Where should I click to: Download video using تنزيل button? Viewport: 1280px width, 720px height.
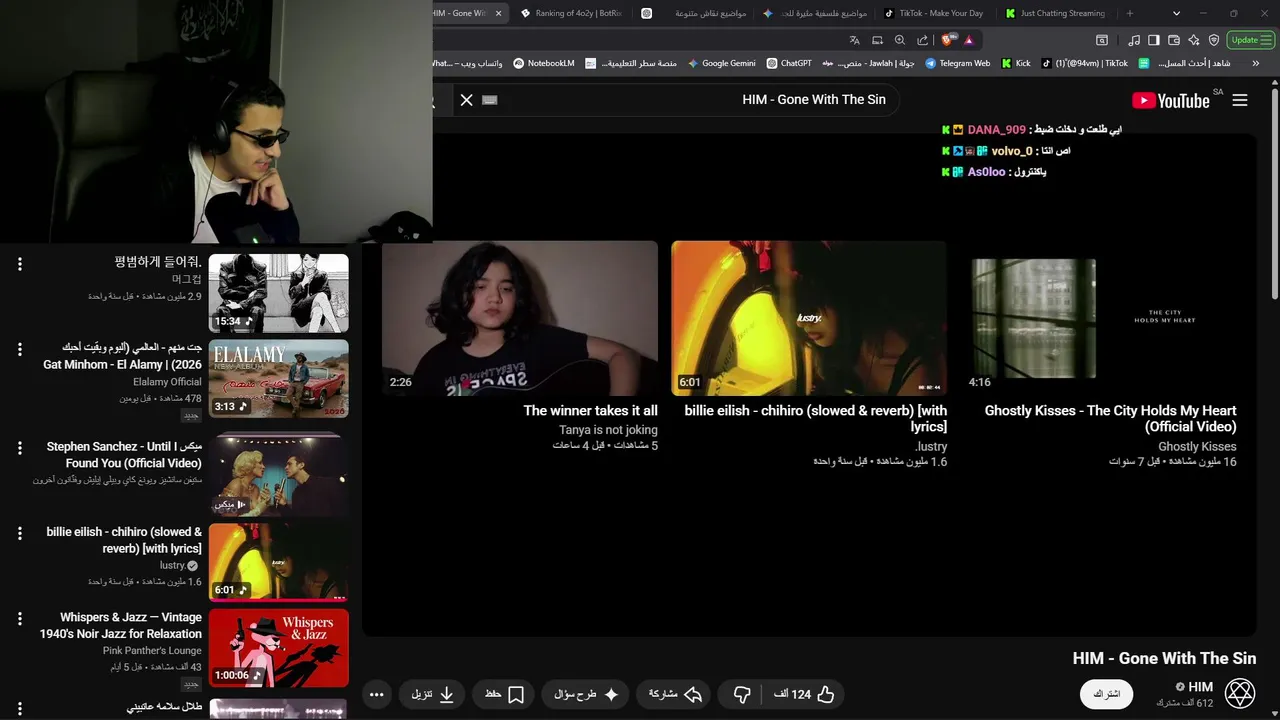(x=433, y=694)
